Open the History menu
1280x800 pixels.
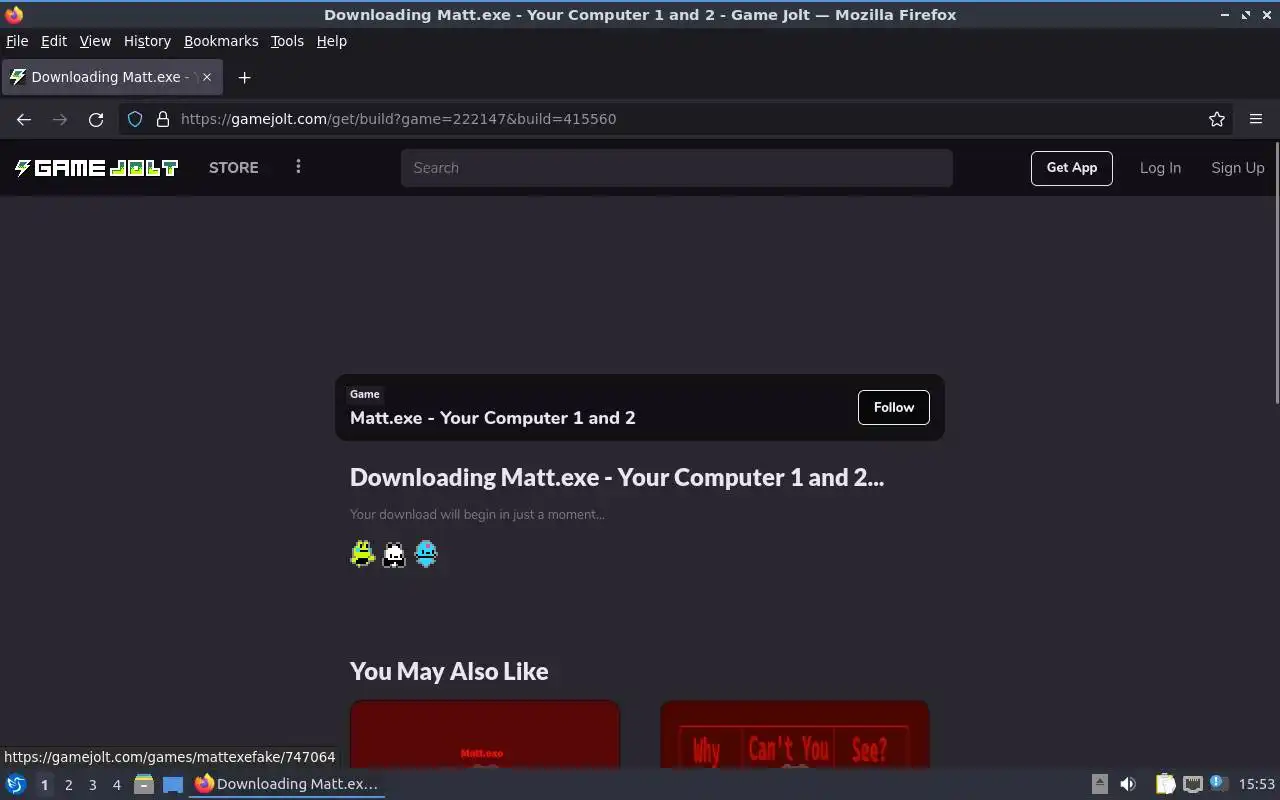[x=147, y=41]
